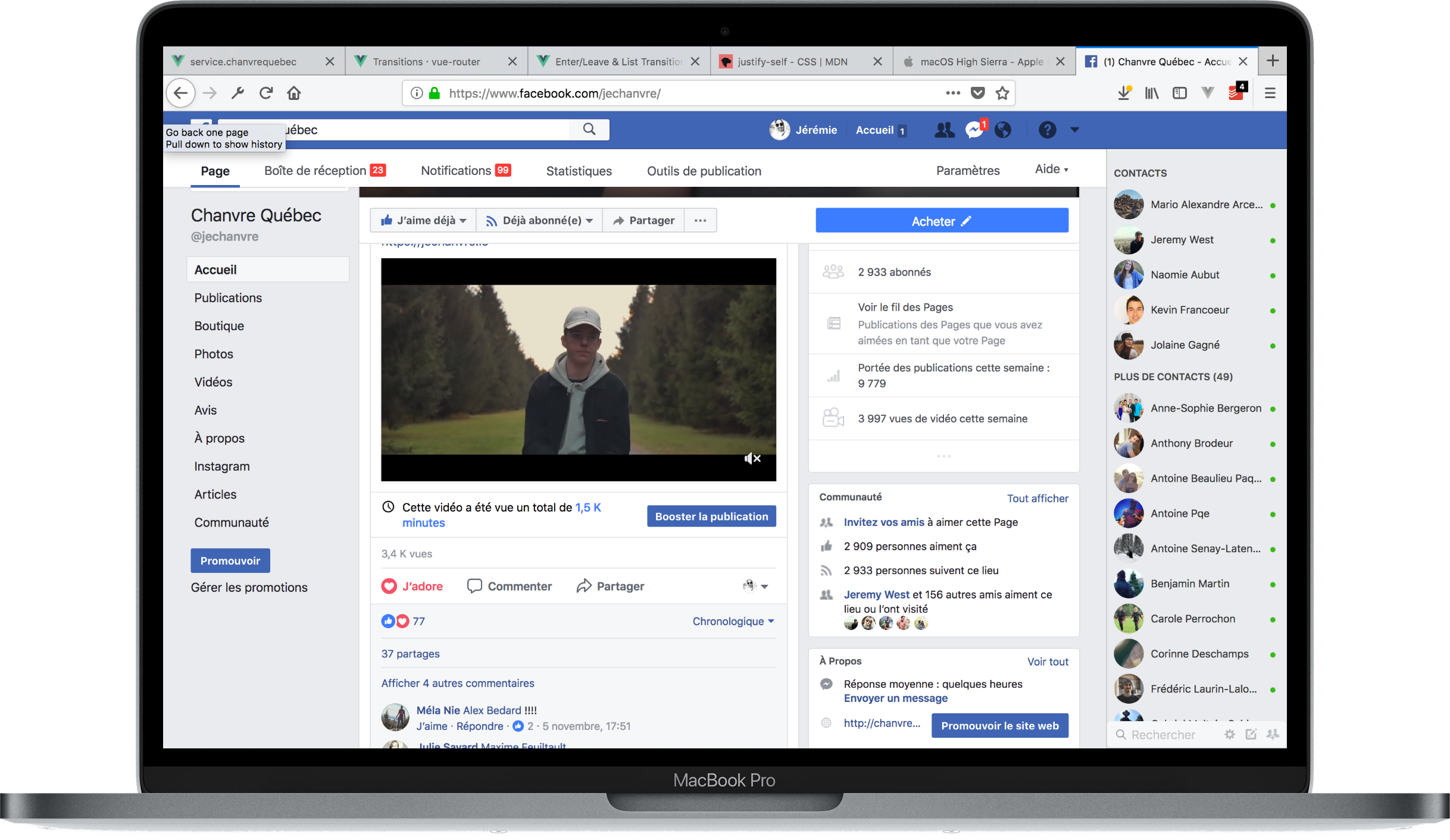
Task: Click Tout afficher in Communauté section
Action: 1037,499
